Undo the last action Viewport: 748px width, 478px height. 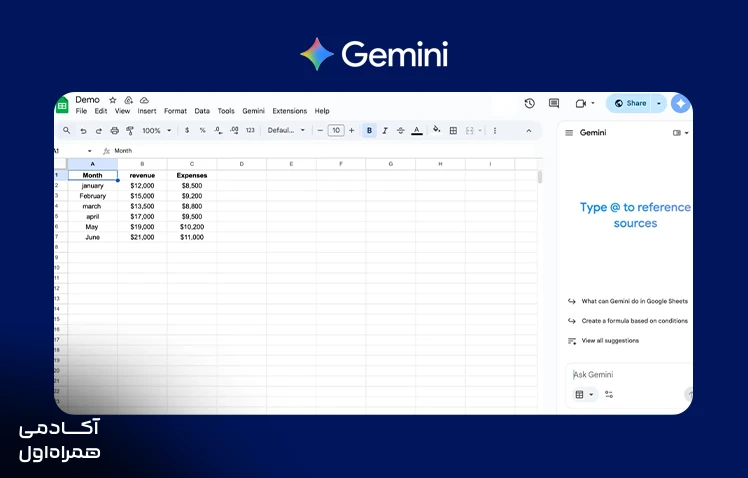pyautogui.click(x=83, y=131)
